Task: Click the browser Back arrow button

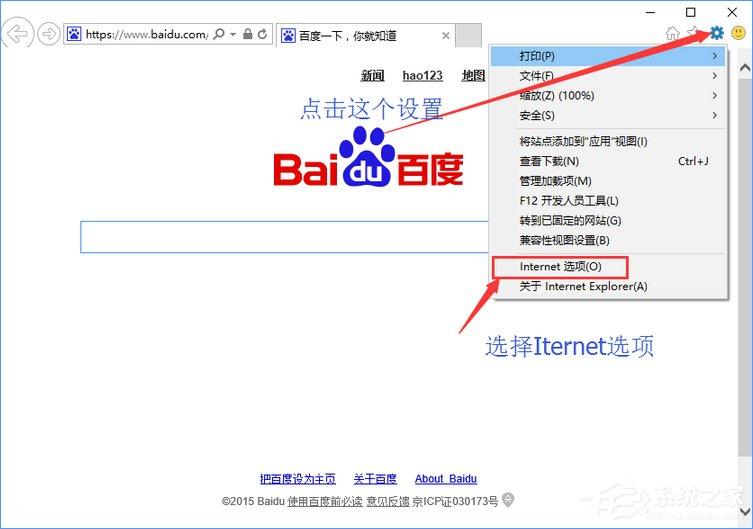Action: tap(18, 34)
